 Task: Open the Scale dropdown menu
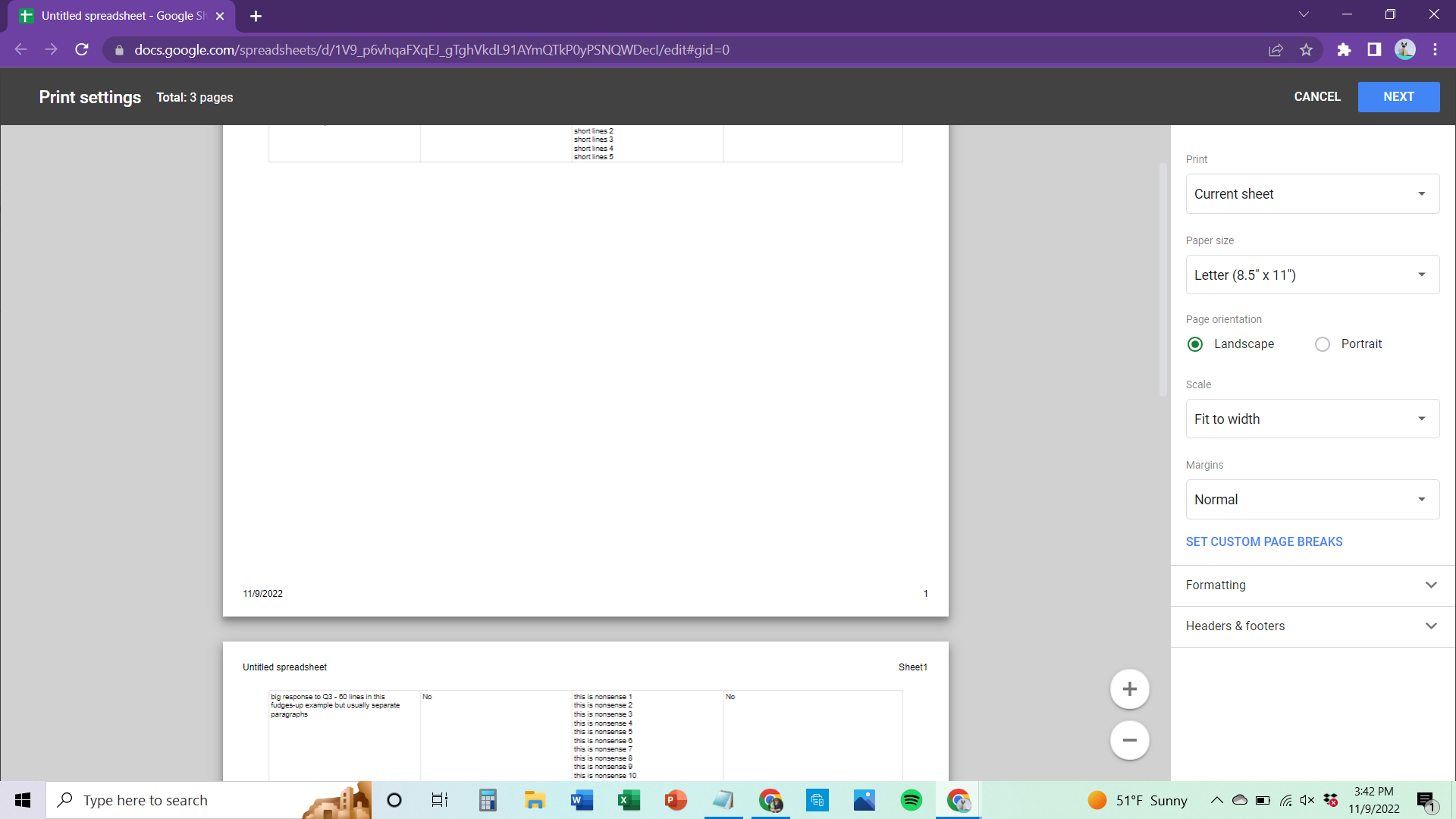pyautogui.click(x=1312, y=418)
